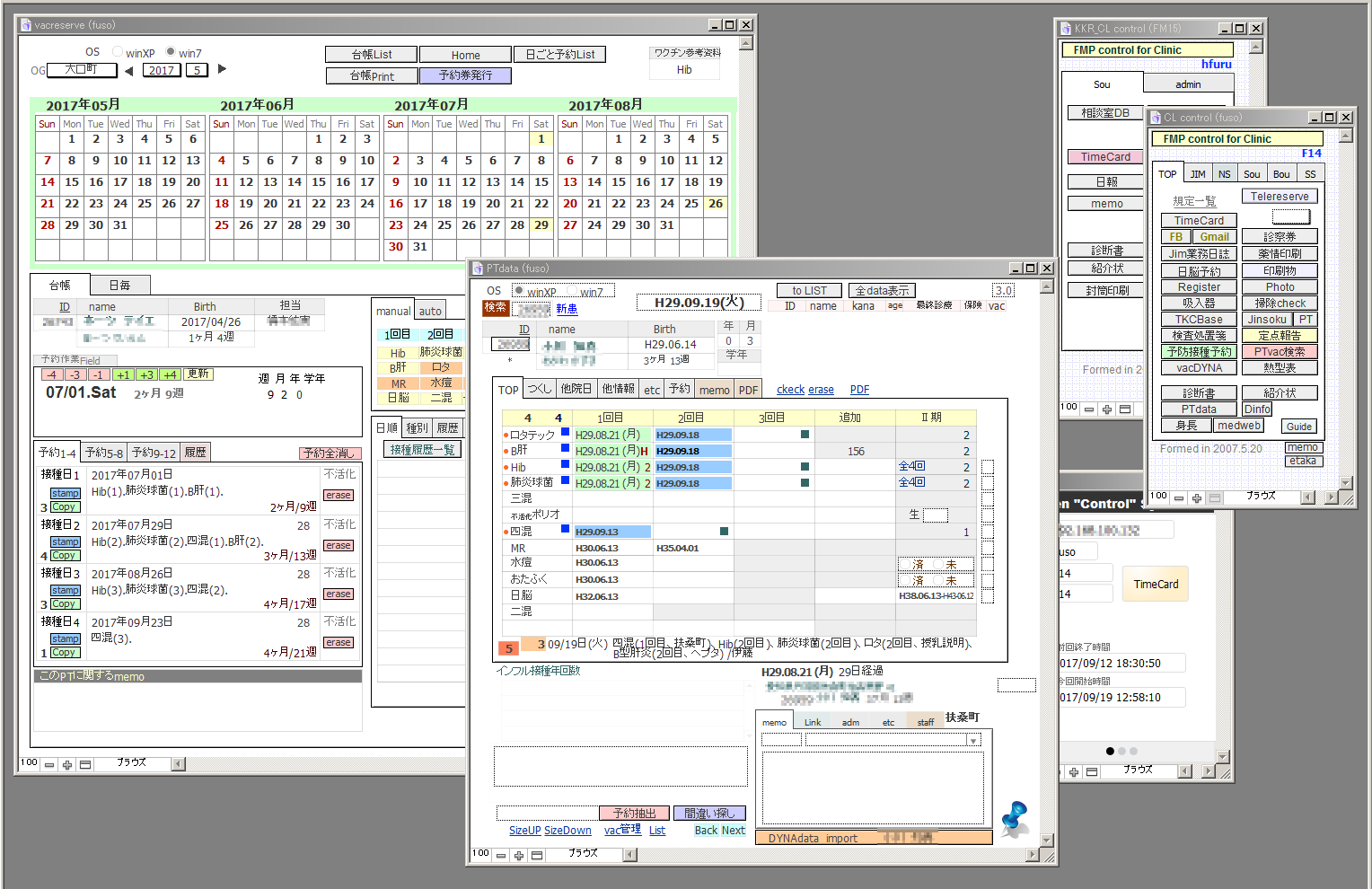Open dropdown in PTdata memo panel
The height and width of the screenshot is (889, 1372).
[973, 741]
